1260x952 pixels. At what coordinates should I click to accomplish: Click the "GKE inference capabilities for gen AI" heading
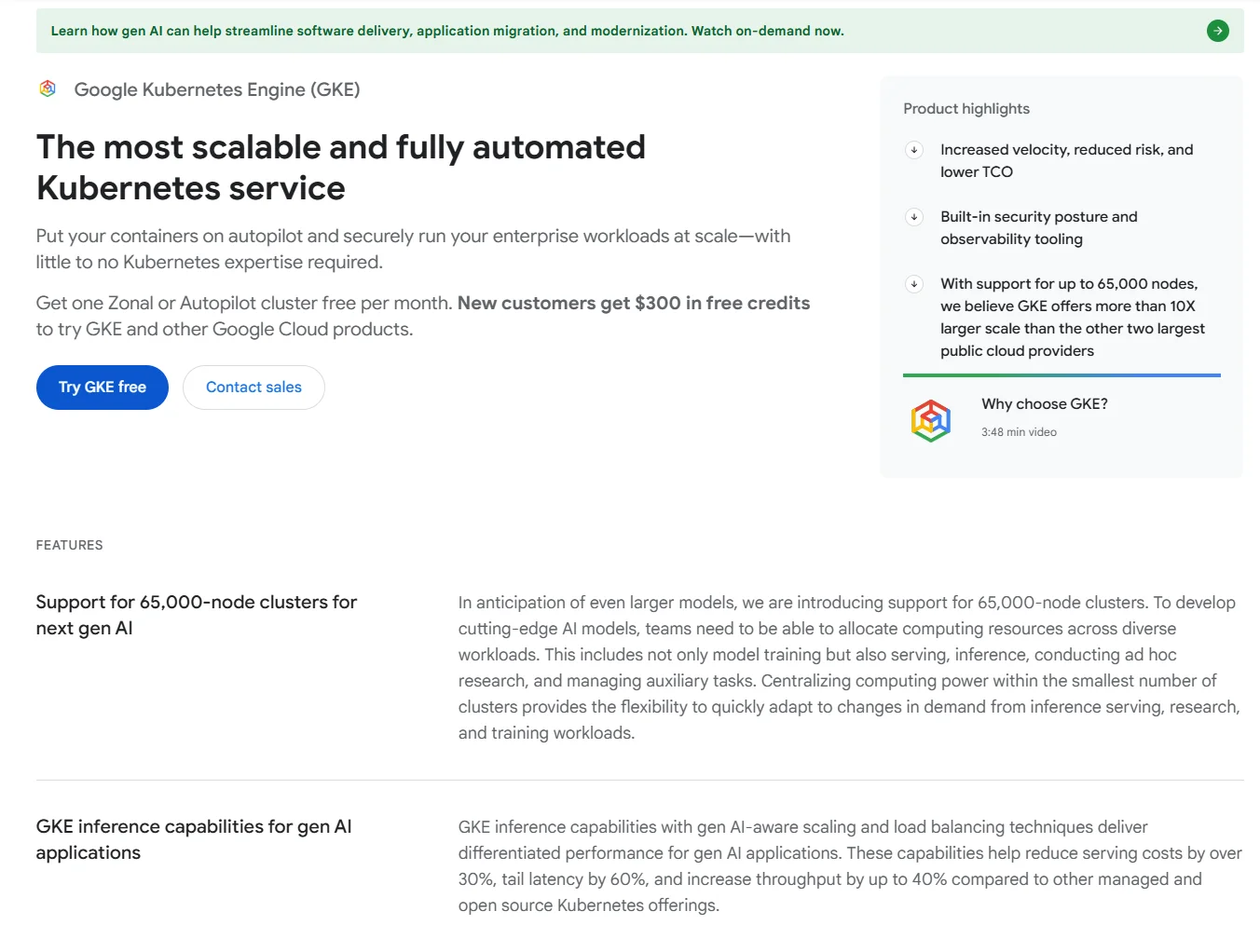click(x=194, y=839)
